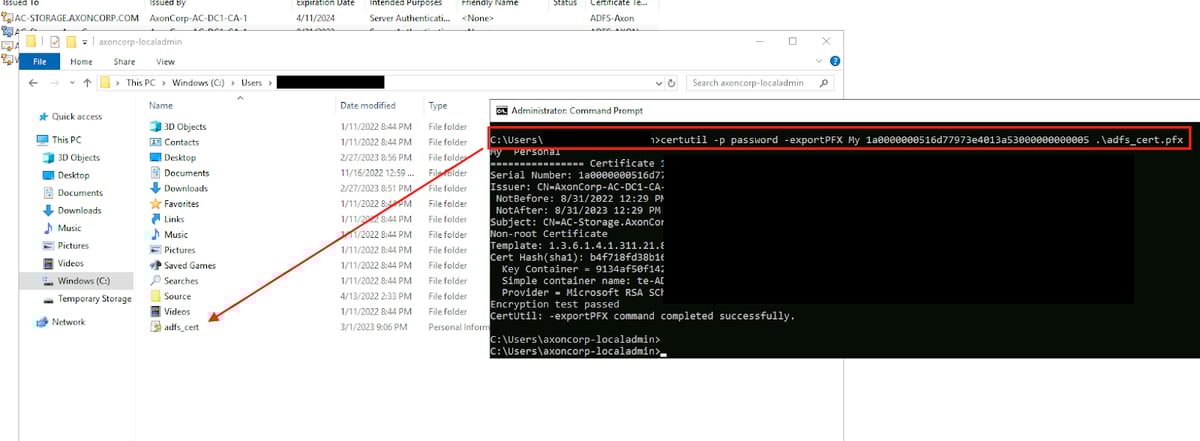This screenshot has width=1200, height=441.
Task: Open Explorer help question mark icon
Action: 834,61
